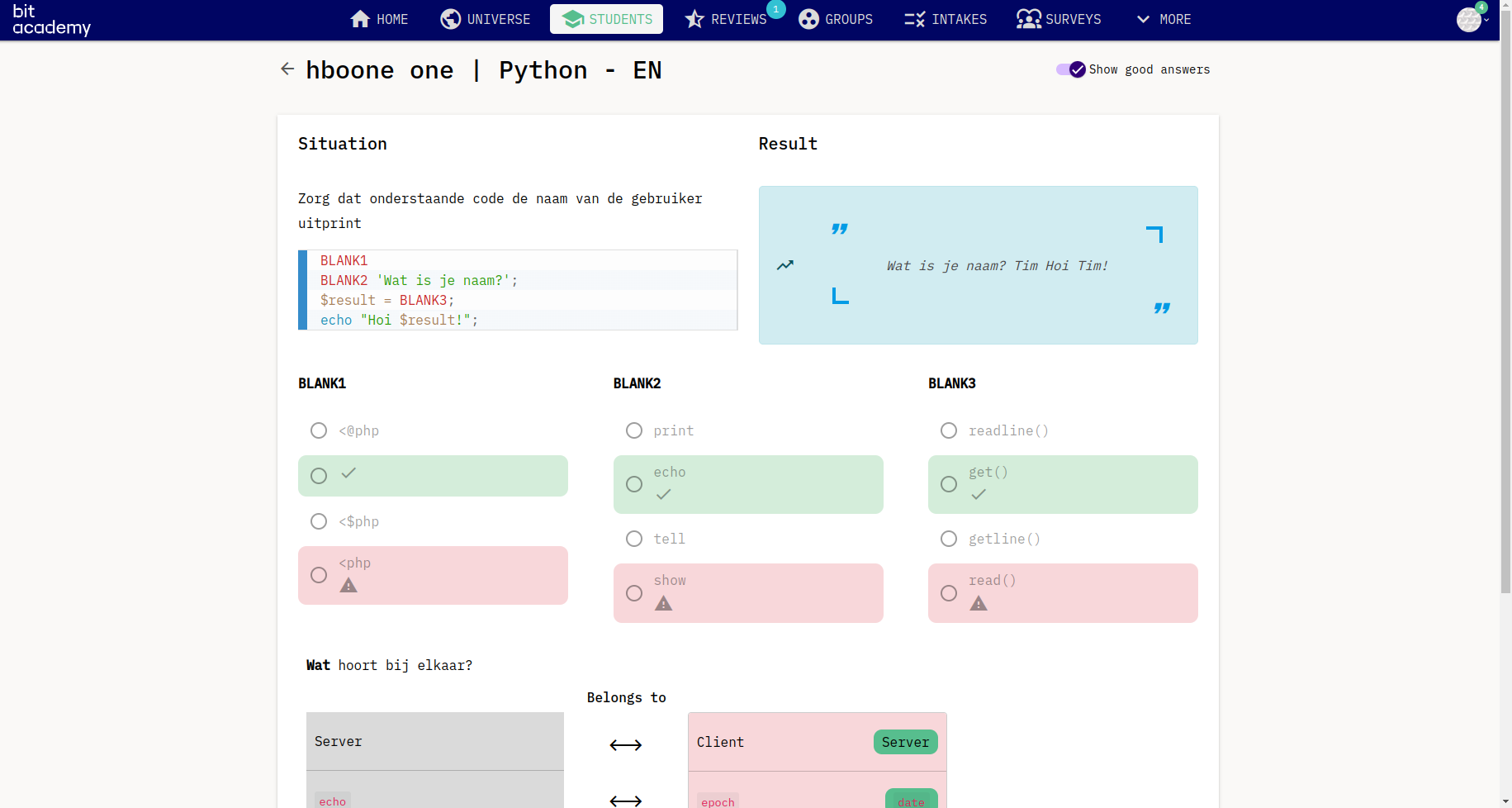Image resolution: width=1512 pixels, height=808 pixels.
Task: Click the bit academy logo
Action: 51,20
